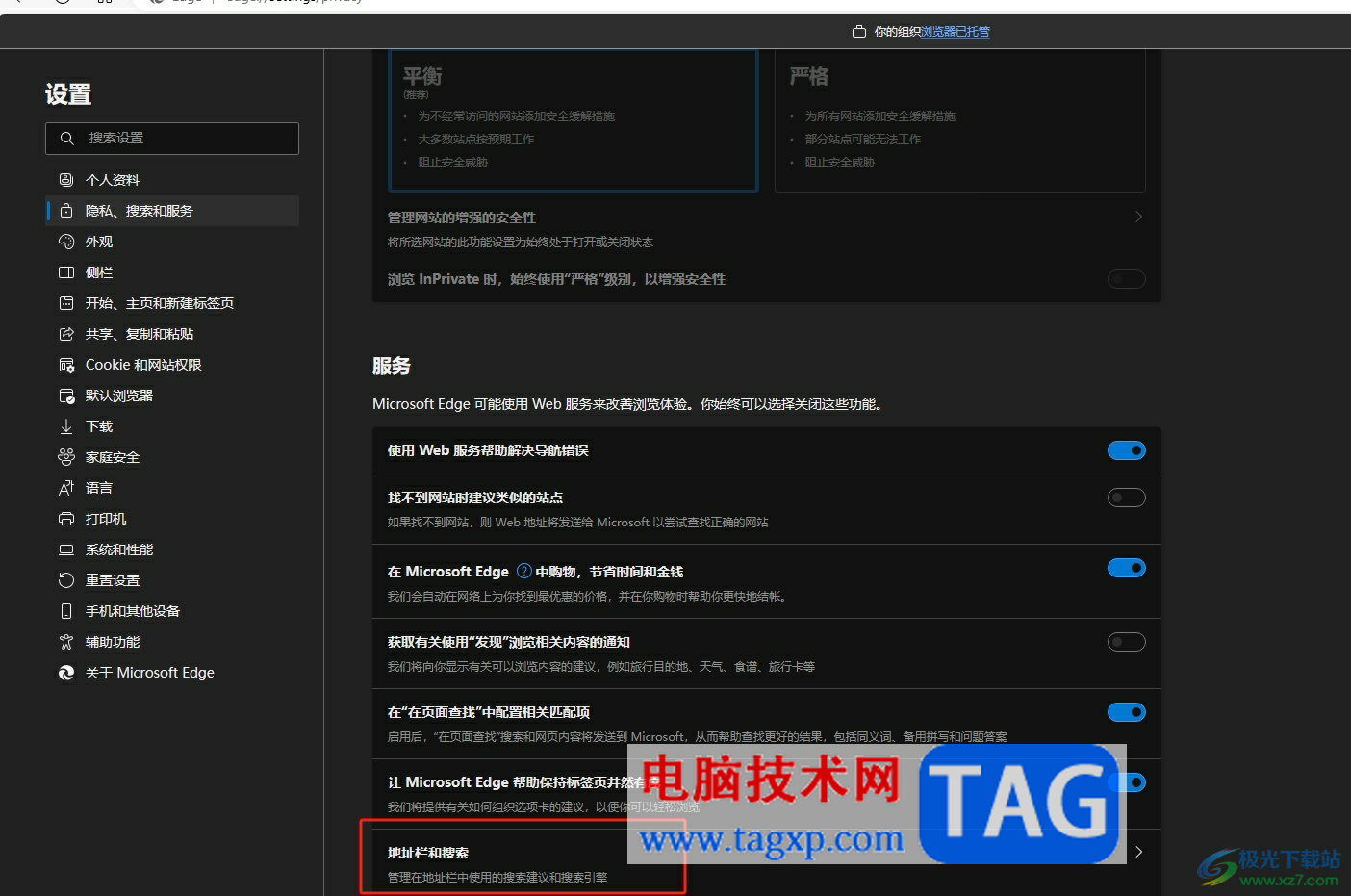Viewport: 1351px width, 896px height.
Task: Open 下载 settings page
Action: point(172,426)
